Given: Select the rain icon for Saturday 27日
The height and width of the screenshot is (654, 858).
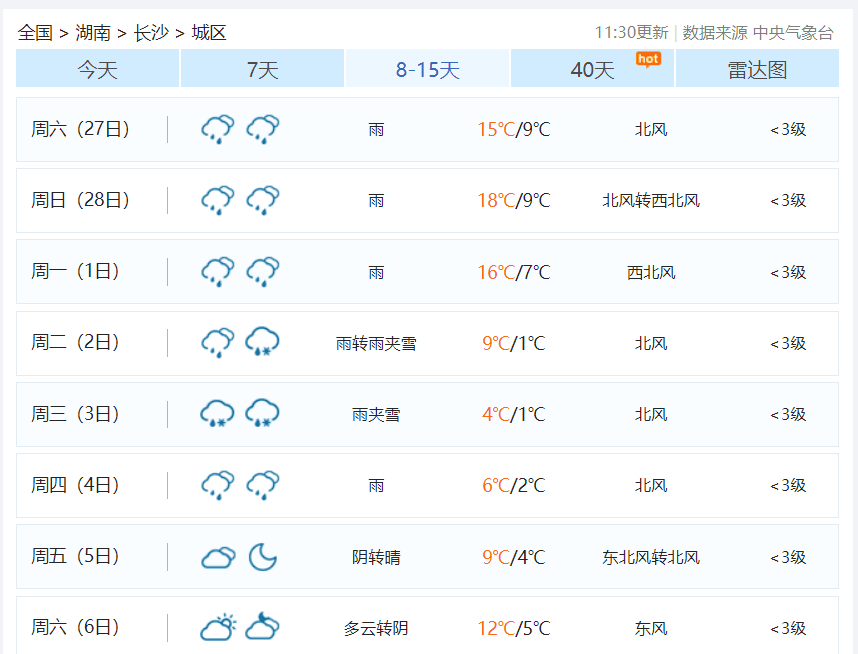Looking at the screenshot, I should pyautogui.click(x=217, y=128).
